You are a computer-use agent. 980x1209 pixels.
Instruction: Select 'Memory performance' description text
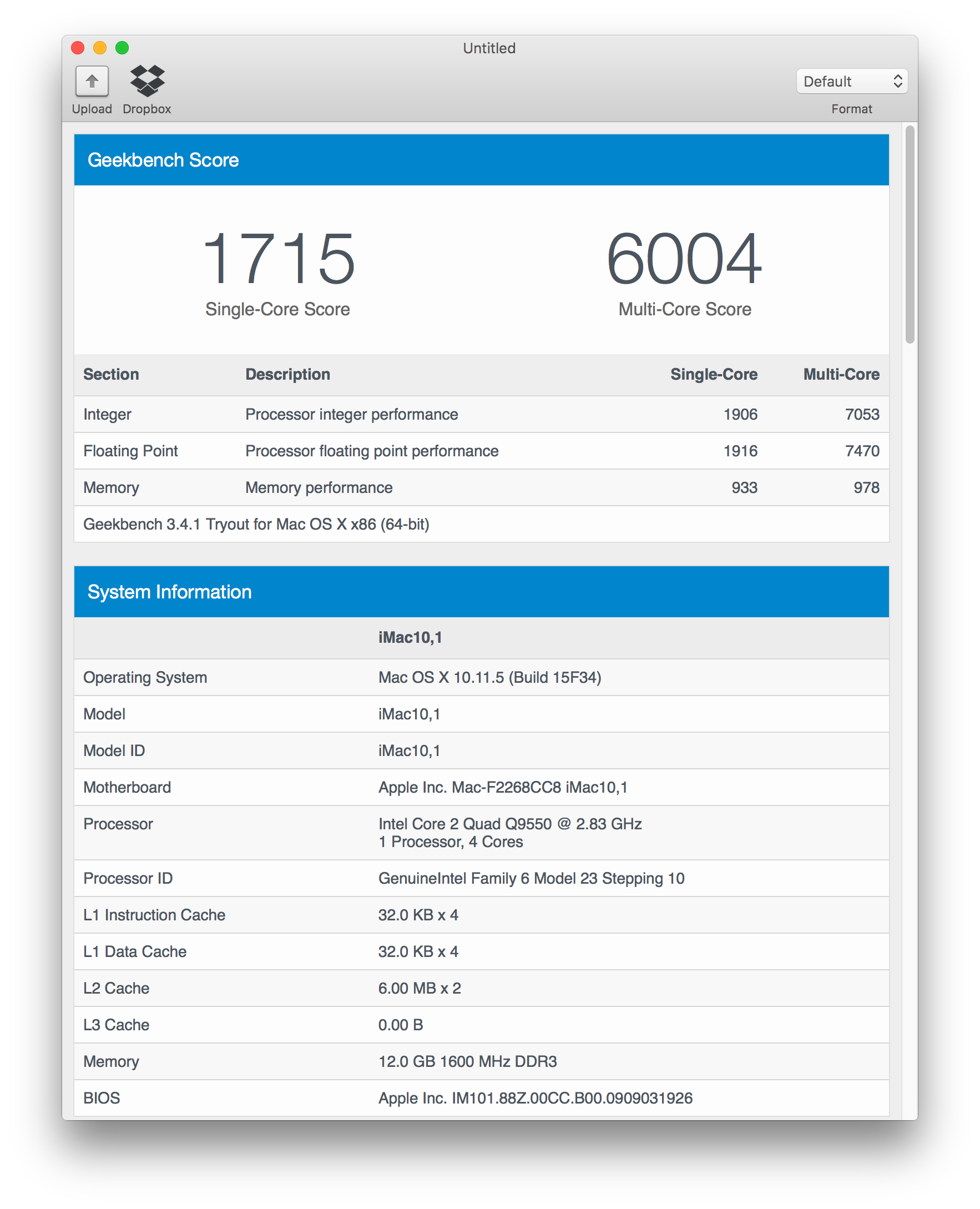click(319, 487)
